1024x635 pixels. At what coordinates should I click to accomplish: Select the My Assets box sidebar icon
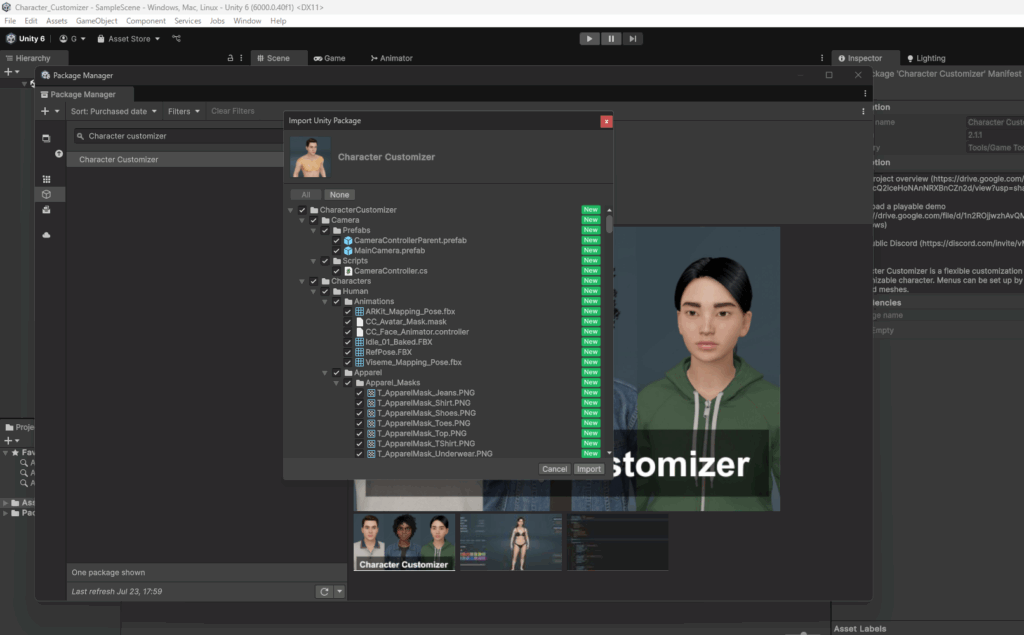46,195
